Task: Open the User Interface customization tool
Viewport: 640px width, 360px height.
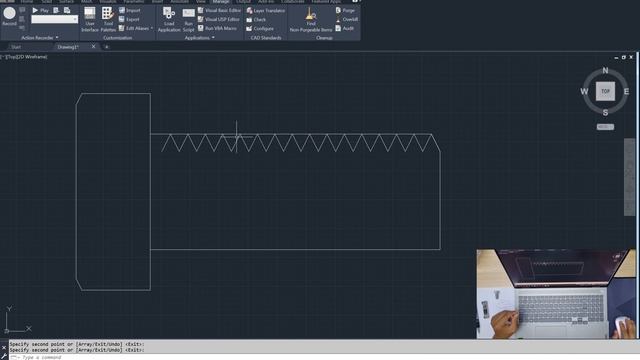Action: [x=90, y=20]
